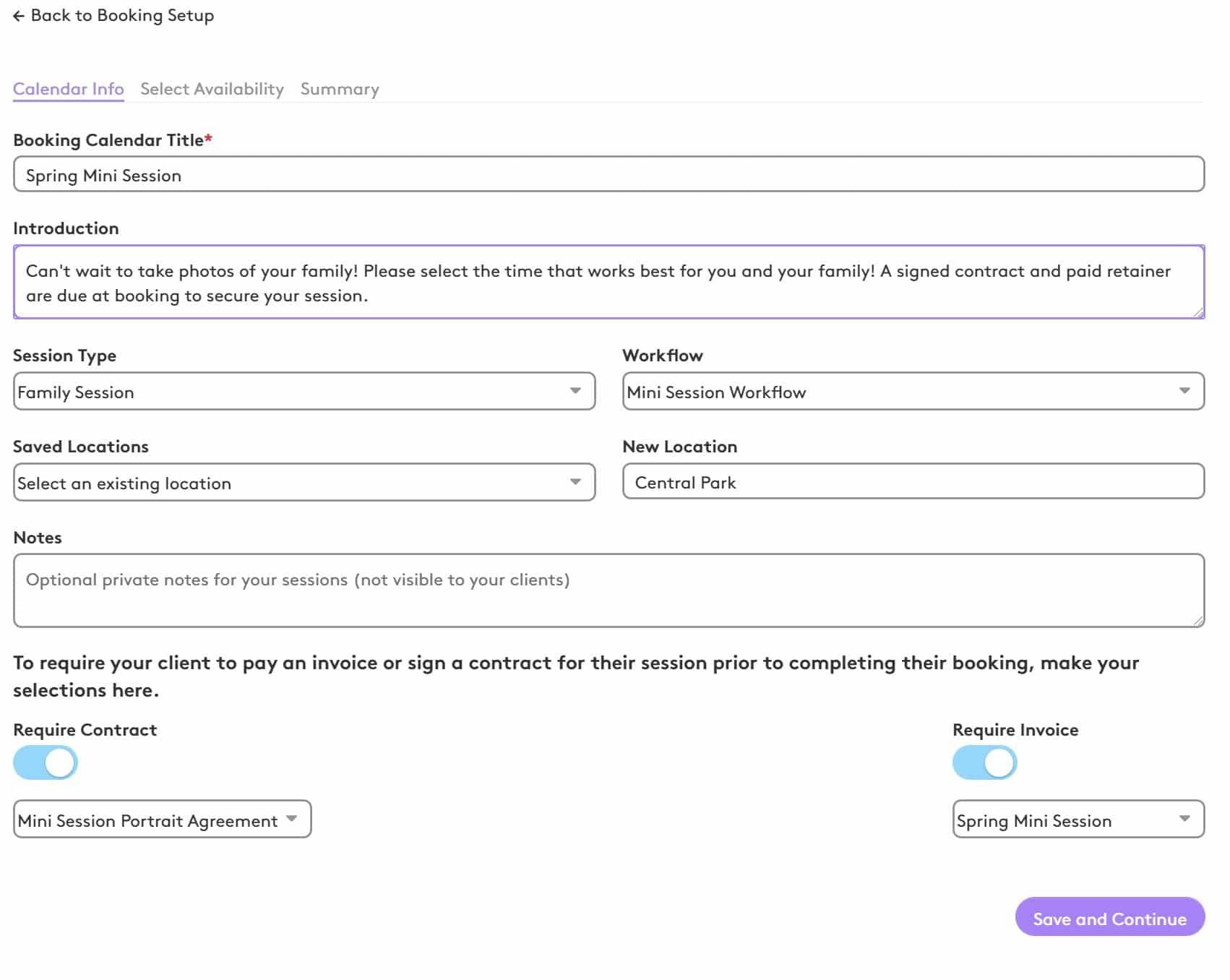Click the Booking Calendar Title field
Viewport: 1230px width, 980px height.
point(608,174)
